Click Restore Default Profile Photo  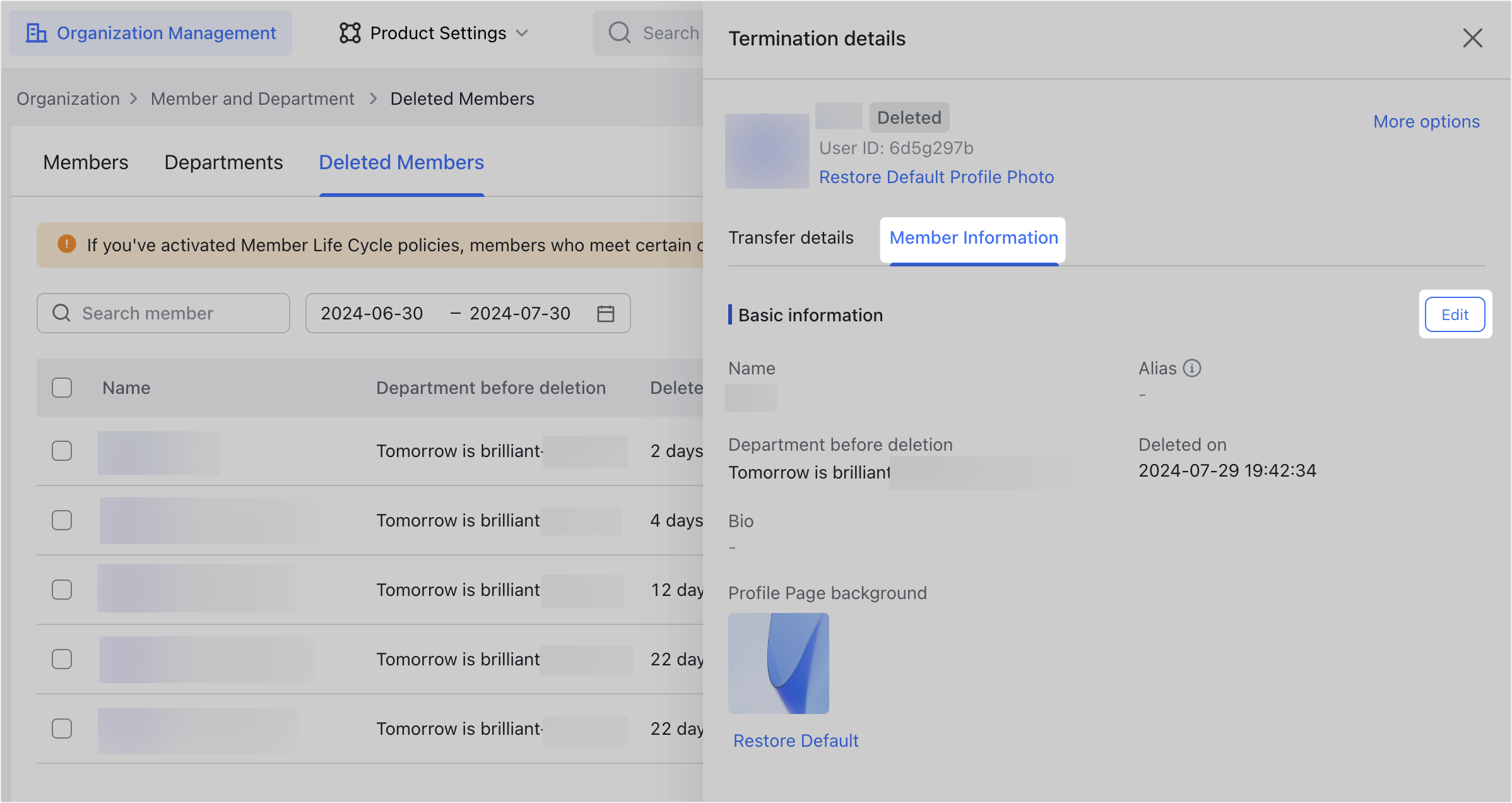[936, 177]
